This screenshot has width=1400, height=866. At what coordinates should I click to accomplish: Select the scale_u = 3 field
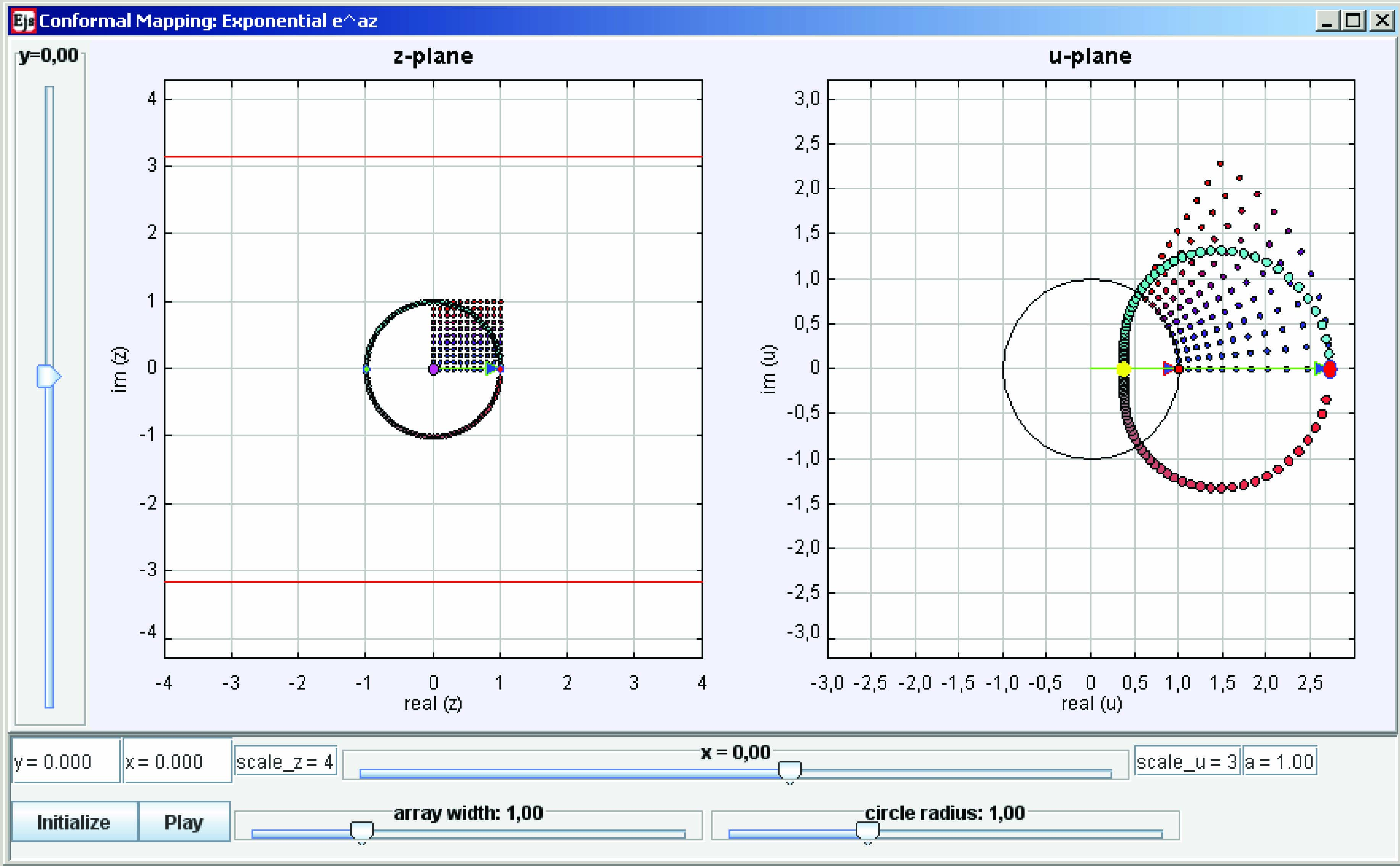[1187, 761]
